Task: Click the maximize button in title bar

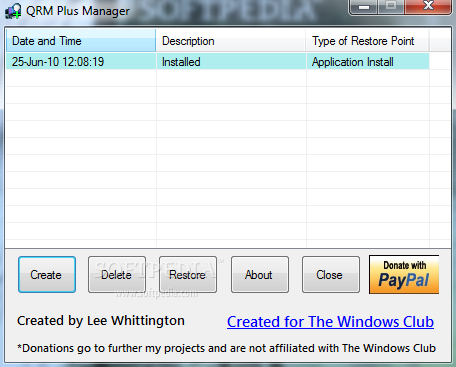Action: (391, 7)
